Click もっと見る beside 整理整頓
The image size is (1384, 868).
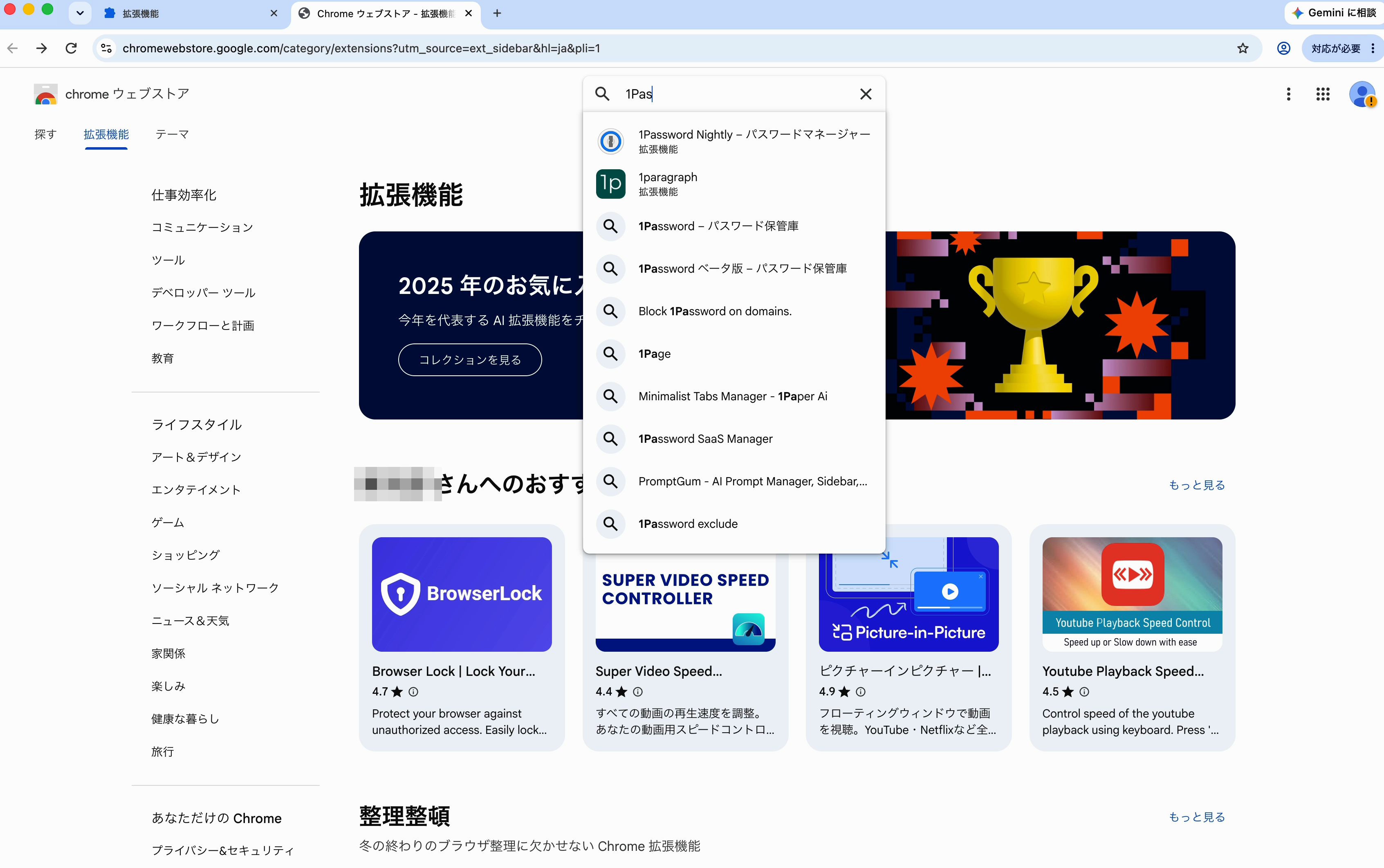tap(1197, 817)
